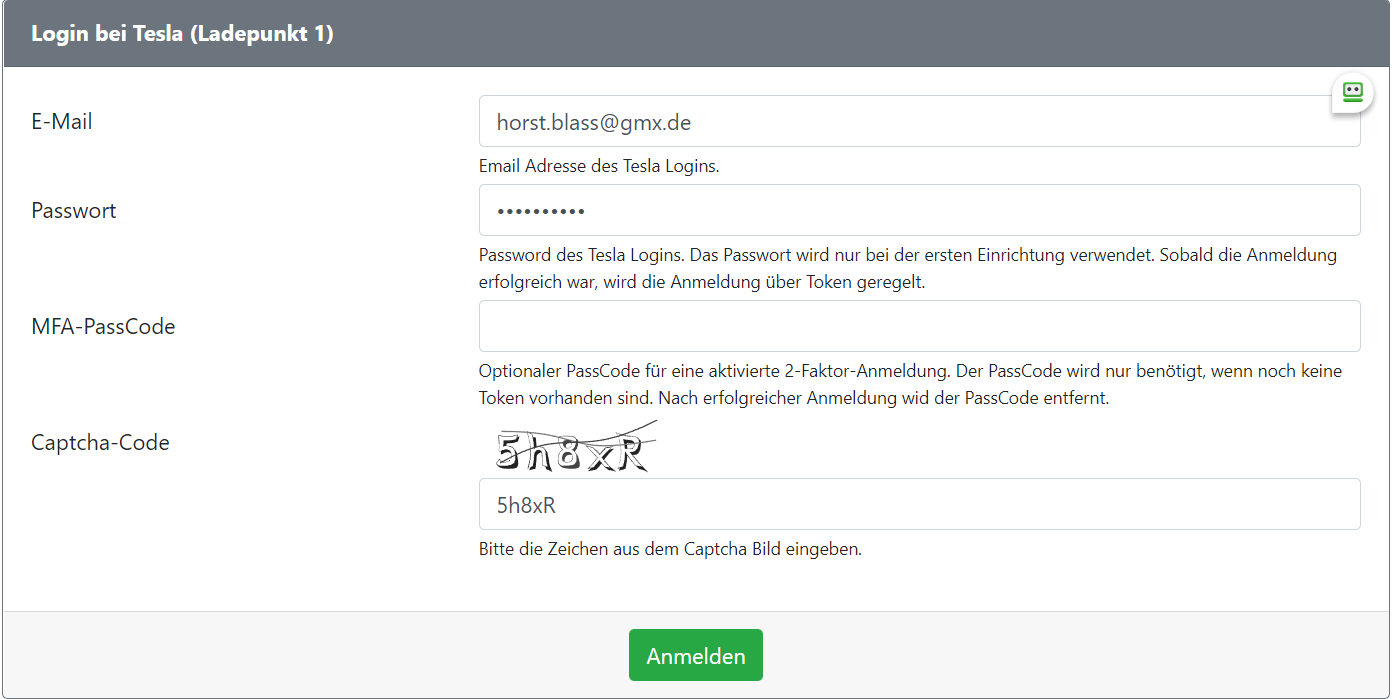Click the Captcha-Code text input
The width and height of the screenshot is (1400, 699).
pyautogui.click(x=919, y=504)
